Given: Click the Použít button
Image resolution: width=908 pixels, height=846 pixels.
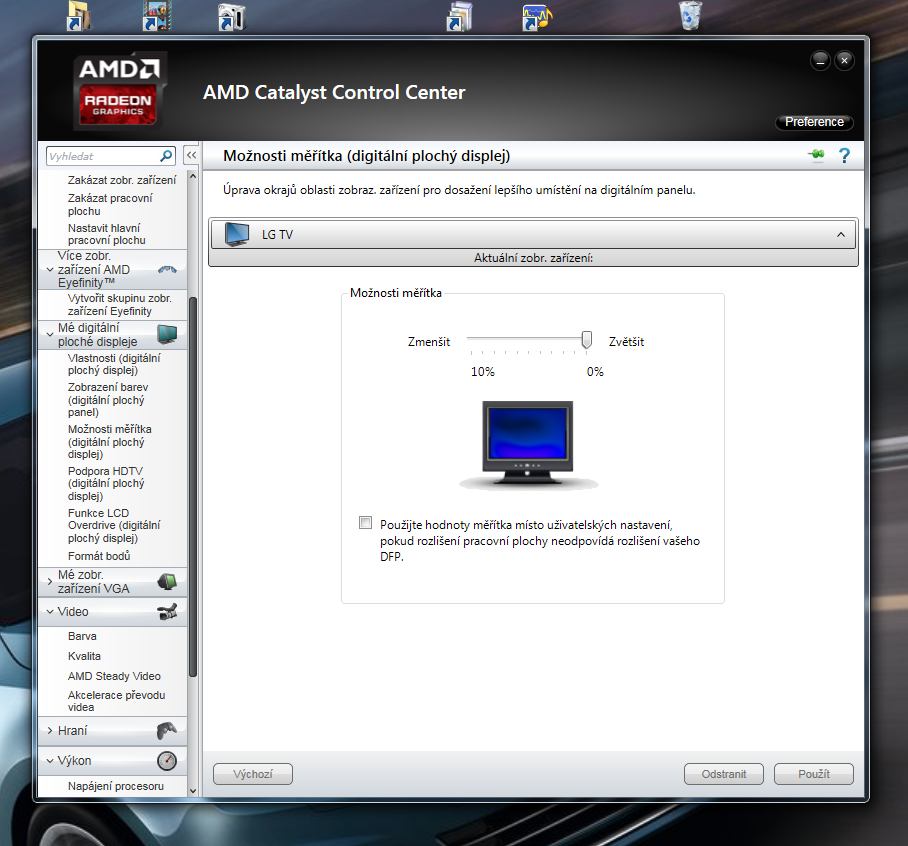Looking at the screenshot, I should [814, 774].
